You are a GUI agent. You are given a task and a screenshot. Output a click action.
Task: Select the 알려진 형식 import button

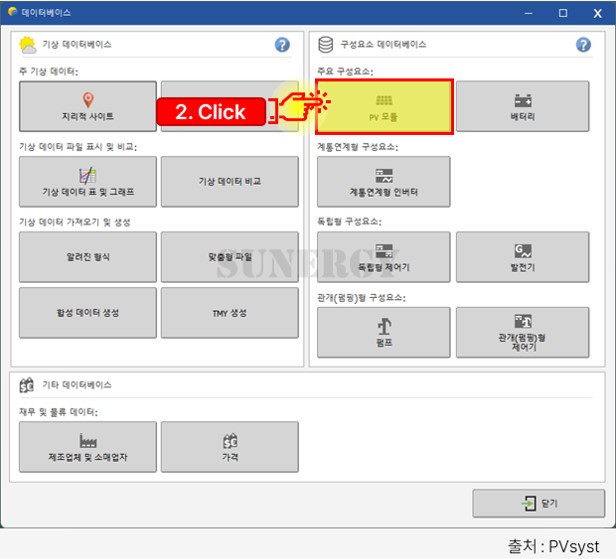click(x=88, y=257)
